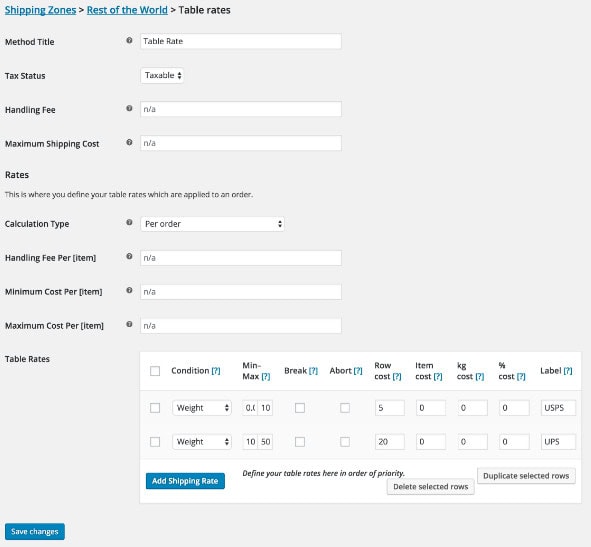Viewport: 591px width, 547px height.
Task: Click the Method Title field
Action: [x=241, y=41]
